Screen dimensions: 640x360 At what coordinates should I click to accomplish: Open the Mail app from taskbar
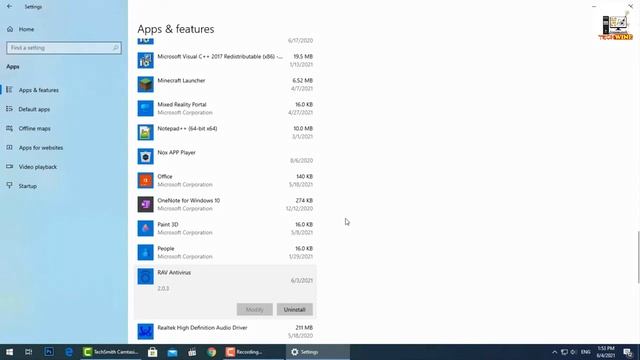click(172, 352)
